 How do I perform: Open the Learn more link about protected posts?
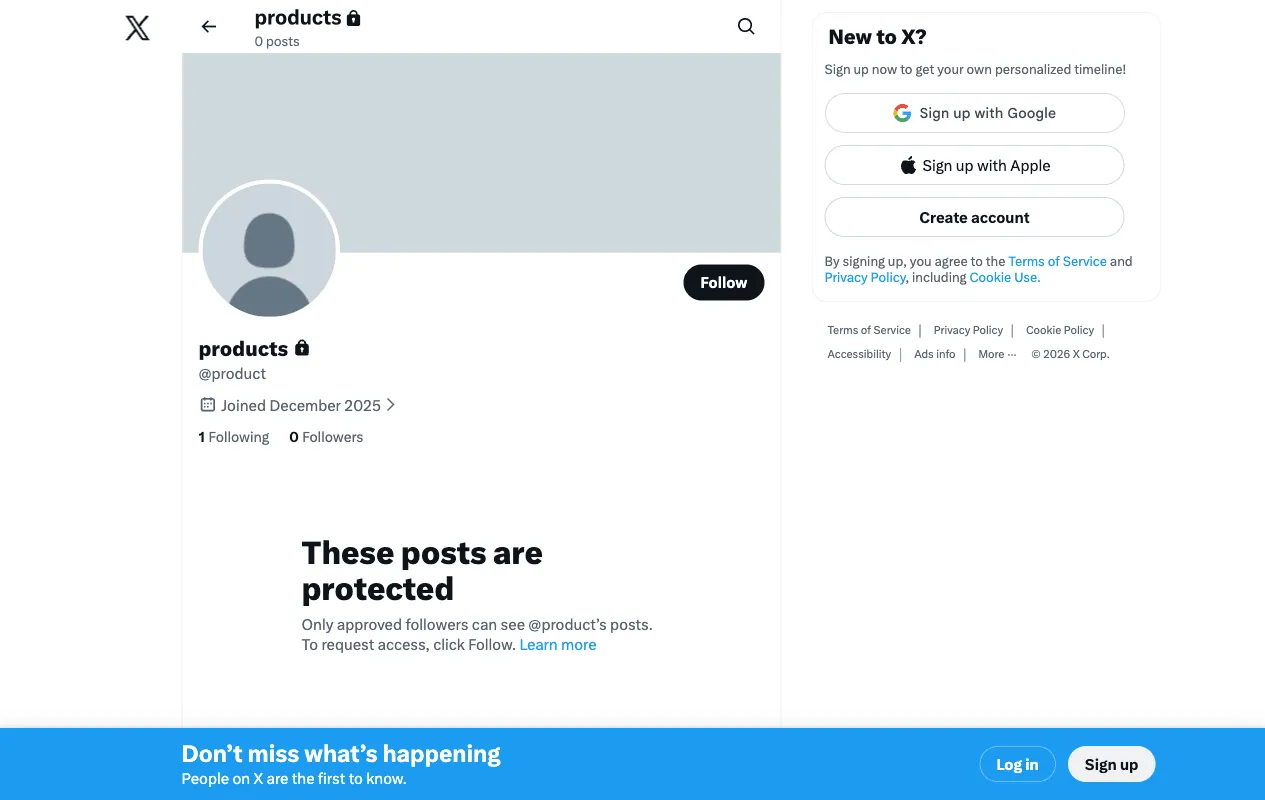pos(557,644)
